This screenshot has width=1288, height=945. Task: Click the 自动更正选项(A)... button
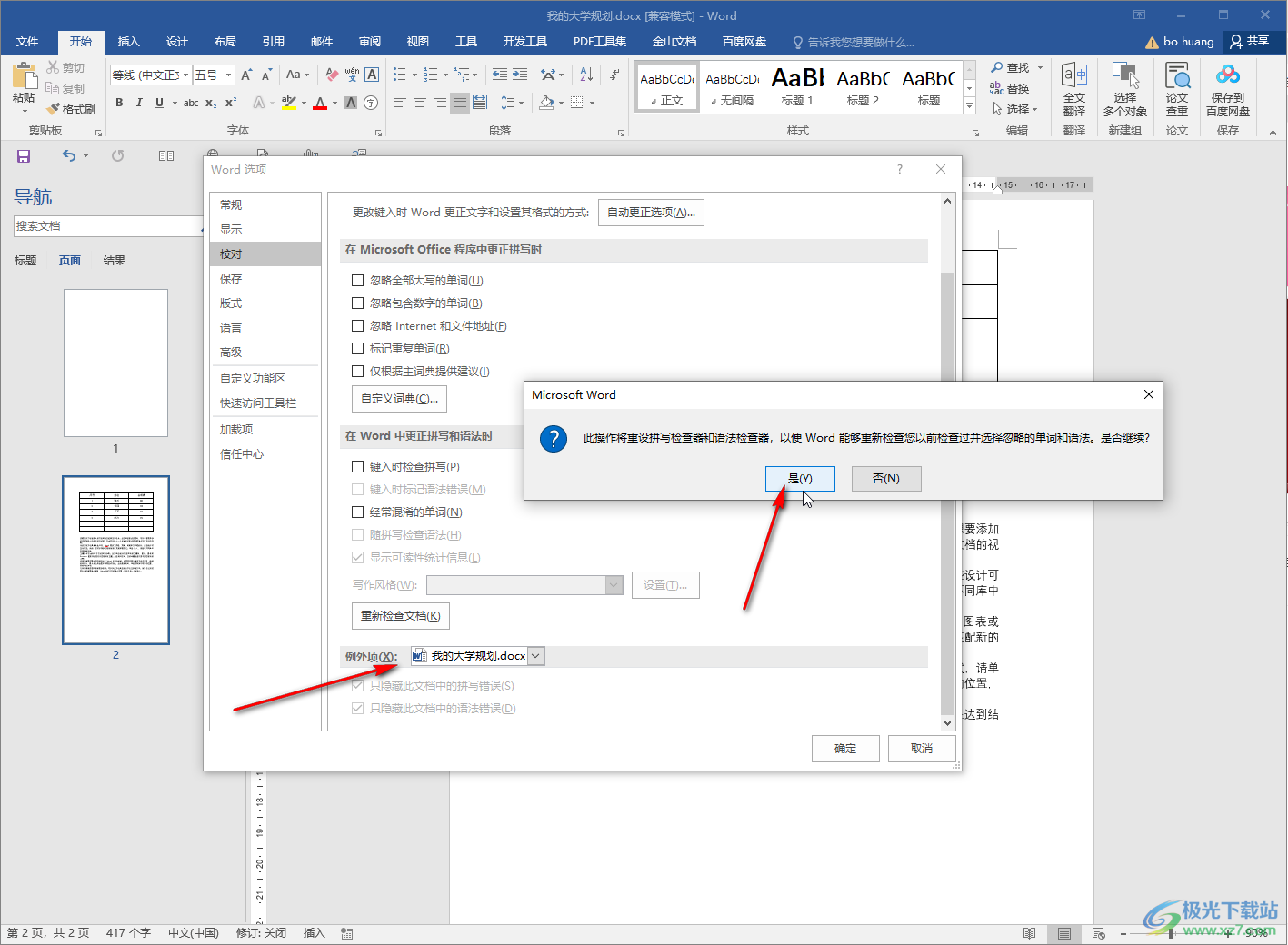(651, 213)
